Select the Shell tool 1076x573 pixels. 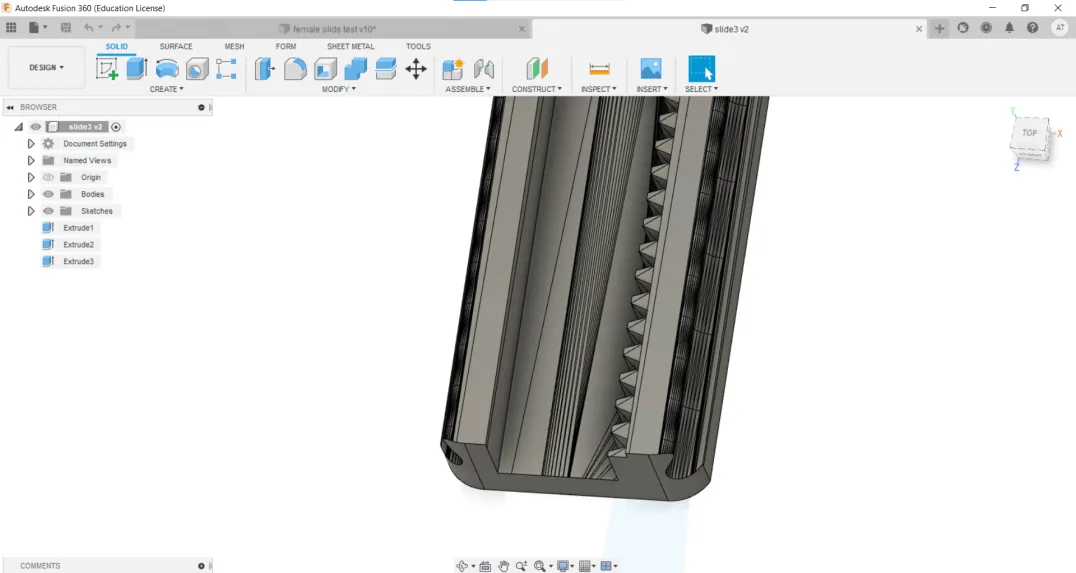[x=325, y=69]
